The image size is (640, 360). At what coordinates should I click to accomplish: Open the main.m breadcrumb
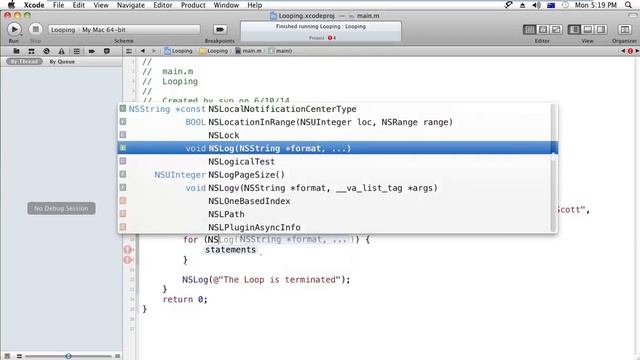(248, 51)
